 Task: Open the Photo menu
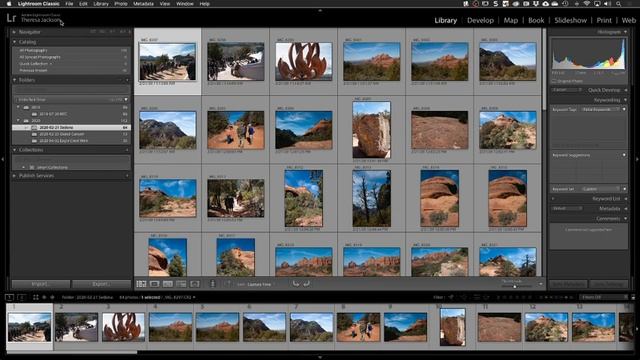(x=120, y=4)
